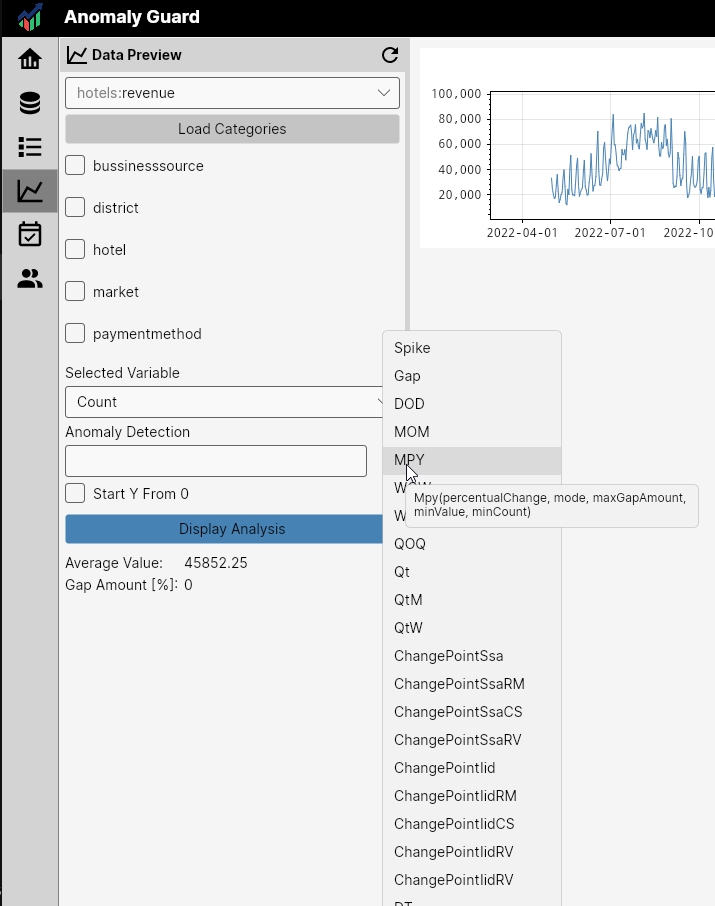Image resolution: width=715 pixels, height=906 pixels.
Task: Focus the Anomaly Detection input field
Action: 216,461
